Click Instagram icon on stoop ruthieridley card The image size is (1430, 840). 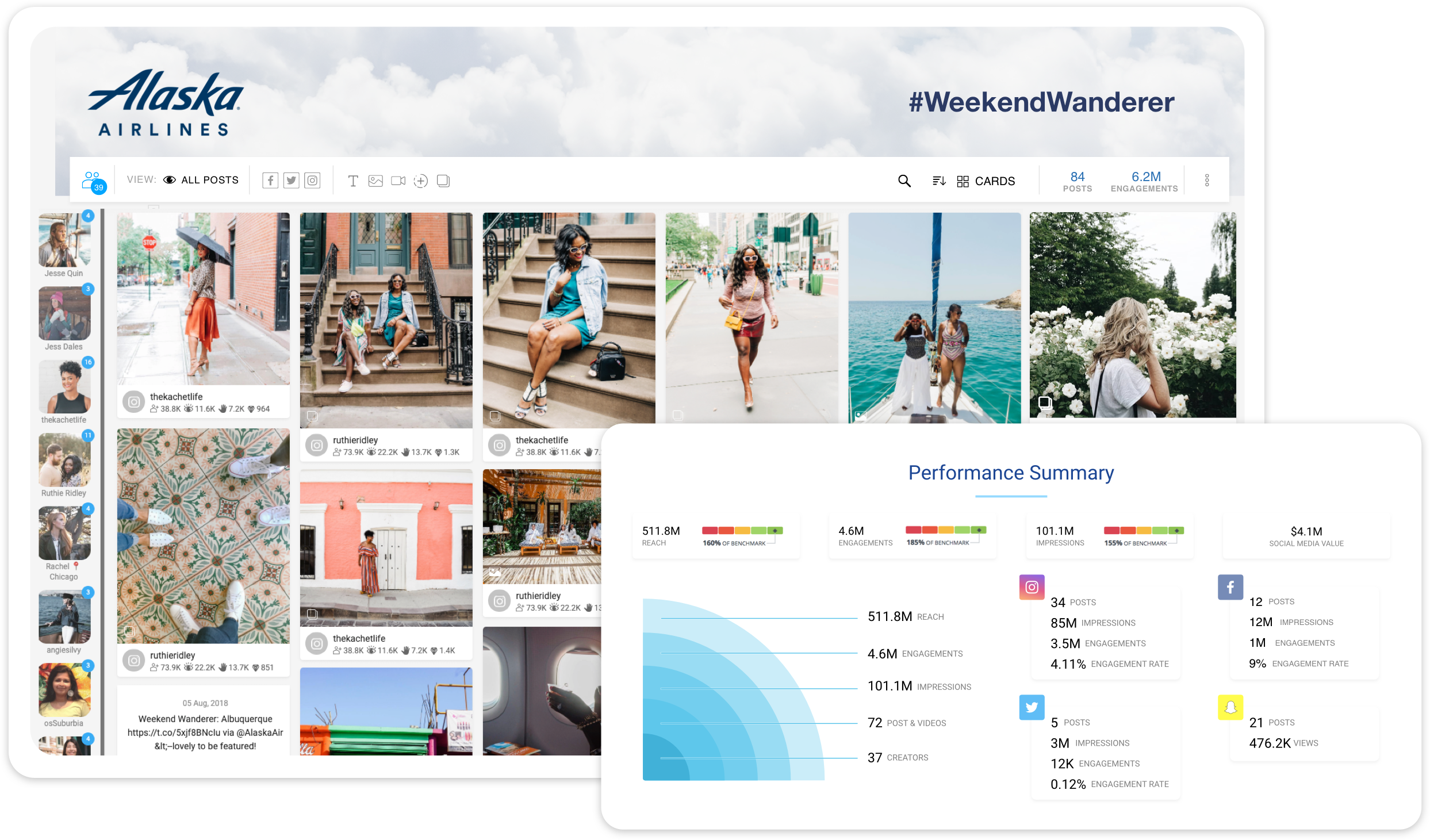click(317, 445)
